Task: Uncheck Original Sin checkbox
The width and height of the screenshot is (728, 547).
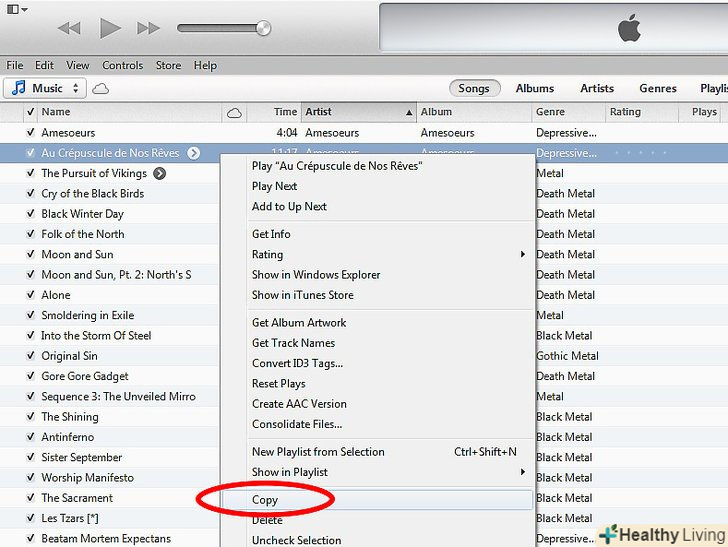Action: [31, 356]
